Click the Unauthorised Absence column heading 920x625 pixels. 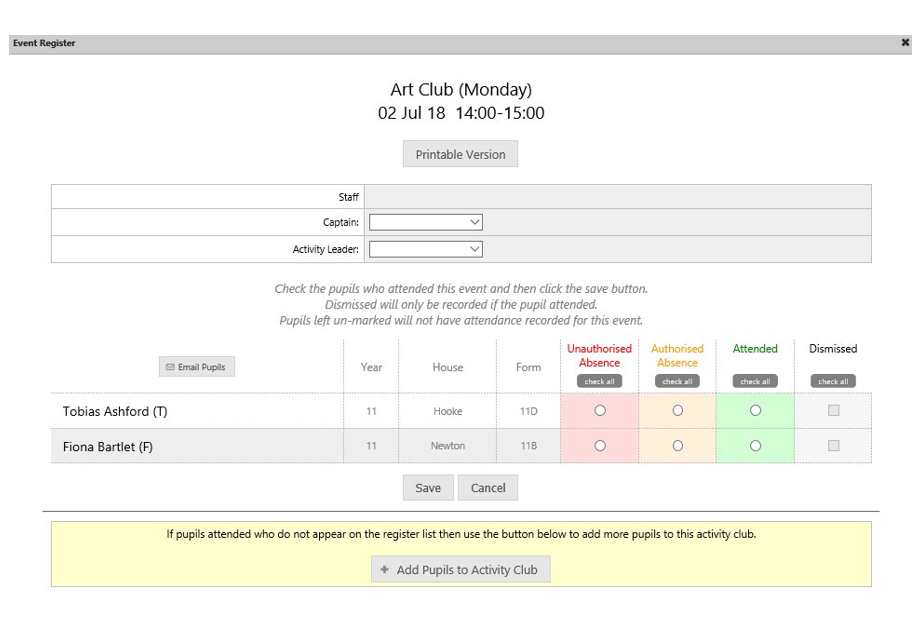[599, 356]
